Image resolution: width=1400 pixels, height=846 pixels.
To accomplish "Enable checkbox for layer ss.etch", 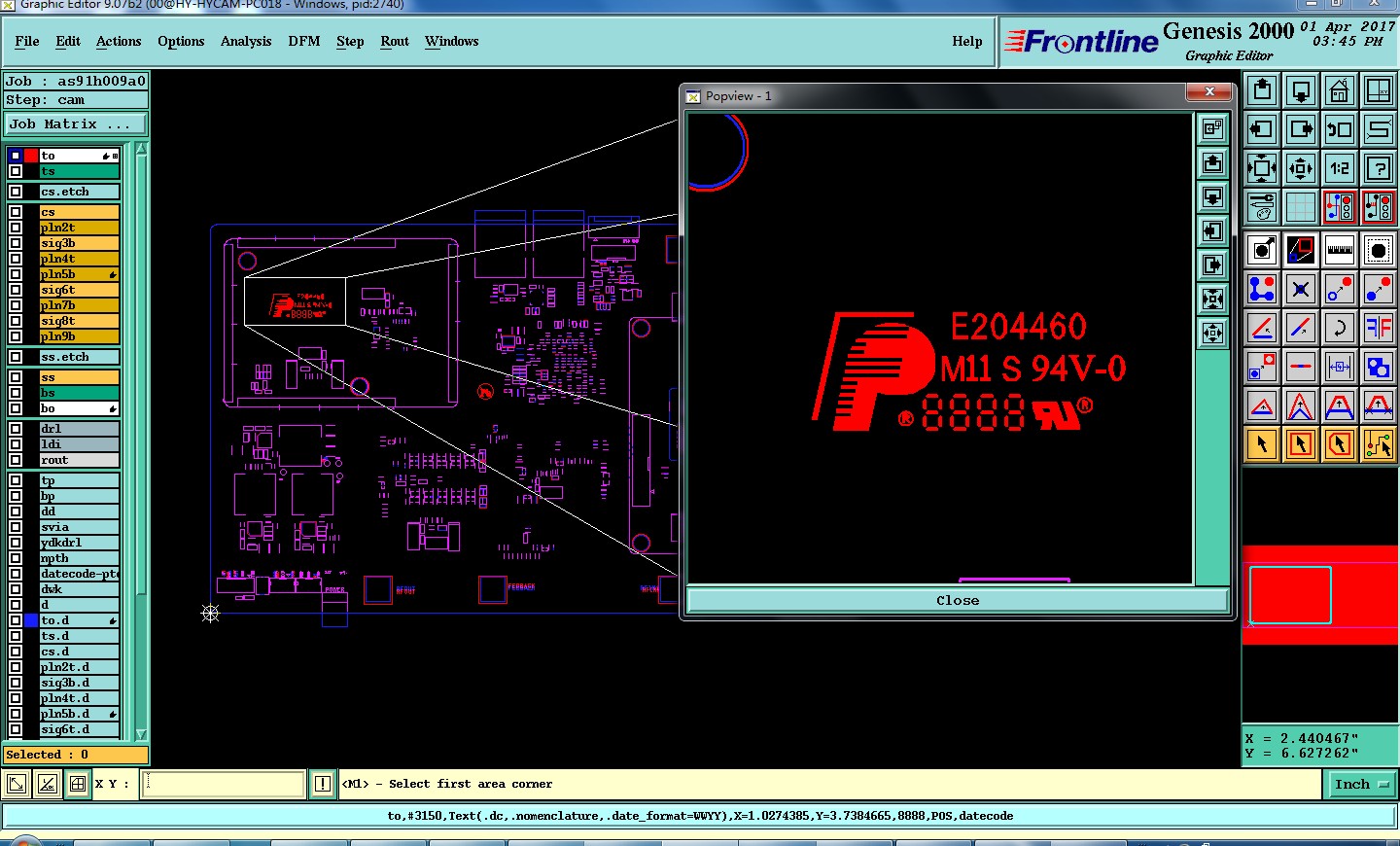I will (16, 357).
